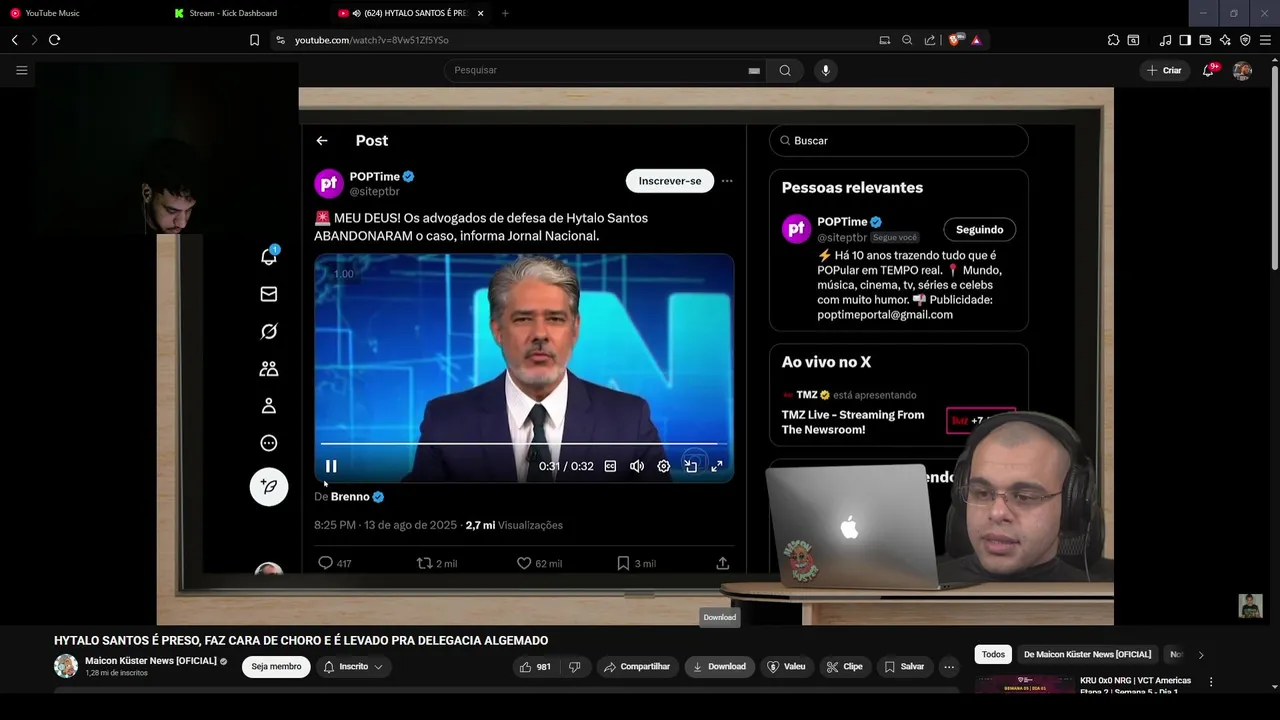The image size is (1280, 720).
Task: Open KRU 0x0 NRG VCT Americas video
Action: tap(1135, 686)
